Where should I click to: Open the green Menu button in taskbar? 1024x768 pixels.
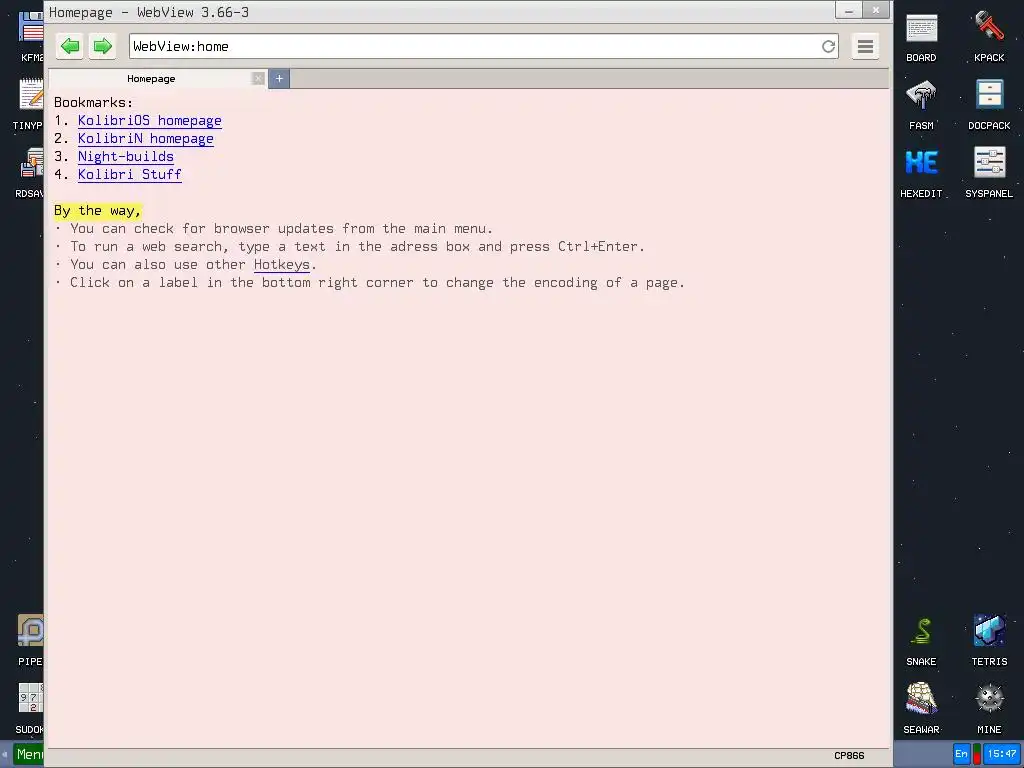tap(29, 755)
